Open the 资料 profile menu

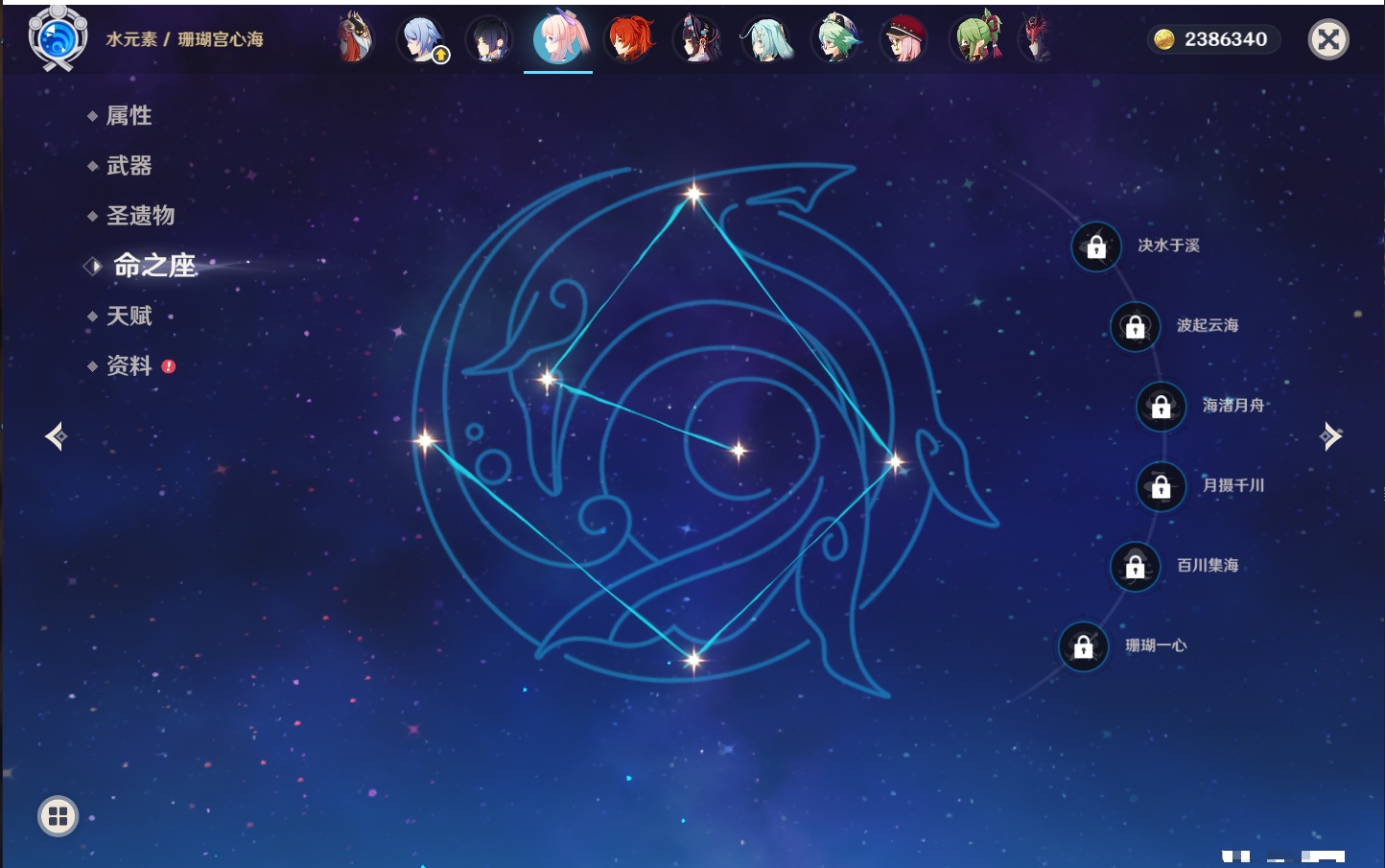[129, 365]
